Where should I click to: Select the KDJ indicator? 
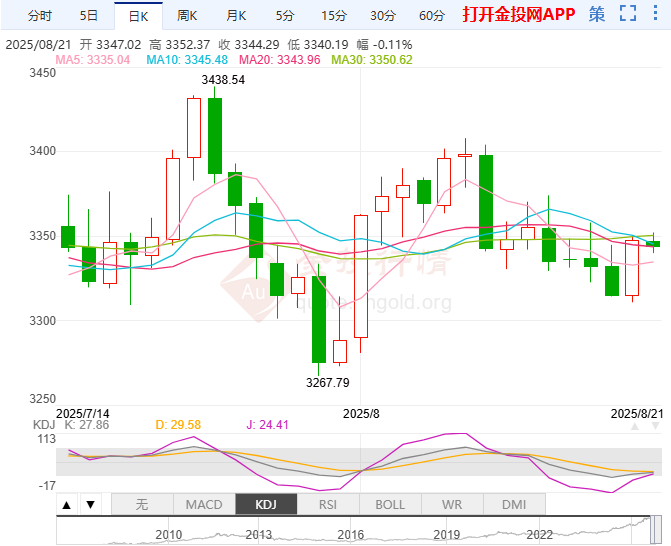click(x=266, y=504)
